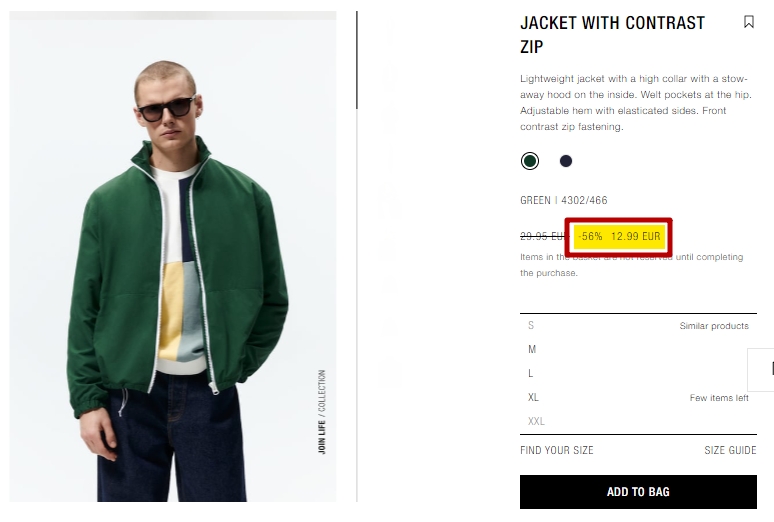Screen dimensions: 774x522
Task: Choose size XL
Action: pos(533,398)
